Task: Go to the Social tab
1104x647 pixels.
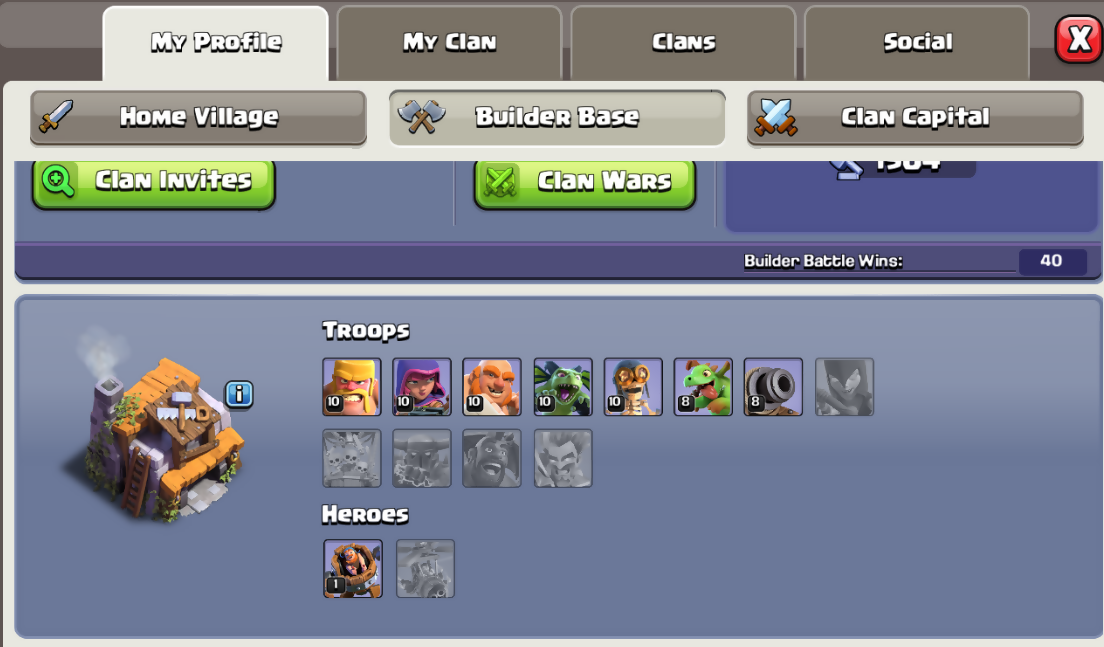Action: tap(917, 43)
